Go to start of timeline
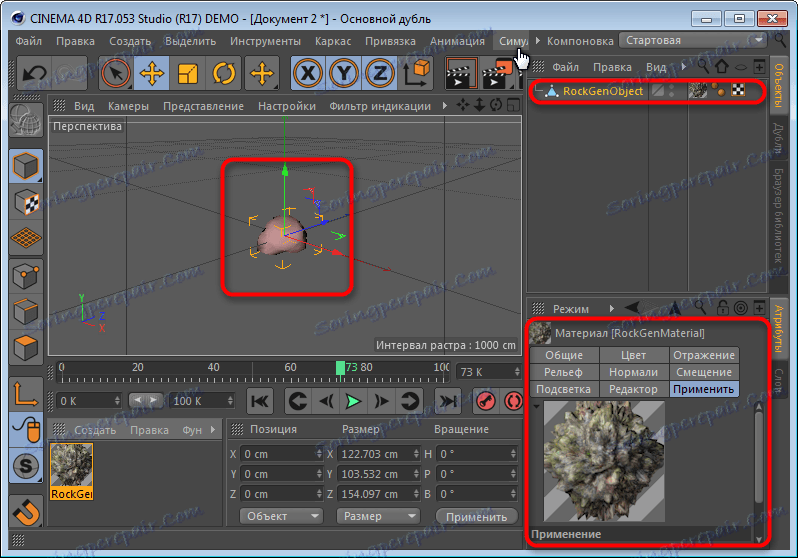Viewport: 798px width, 558px height. 258,401
